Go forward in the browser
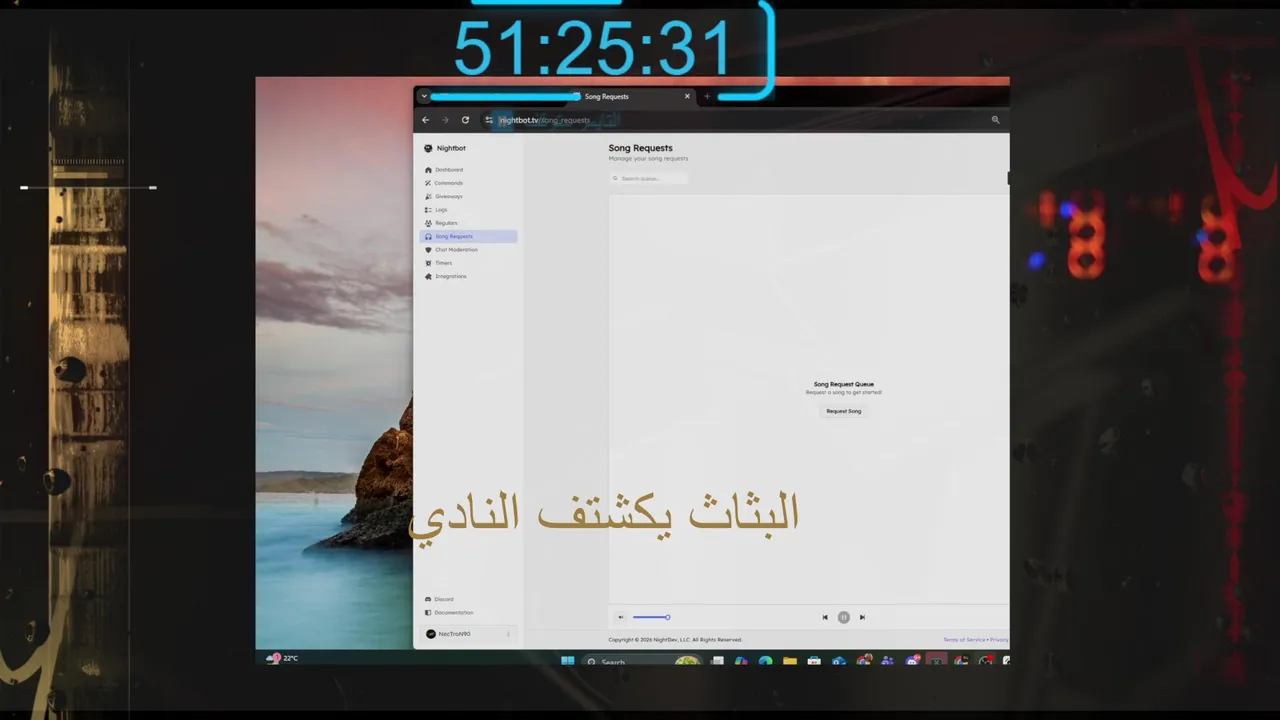 (x=445, y=120)
